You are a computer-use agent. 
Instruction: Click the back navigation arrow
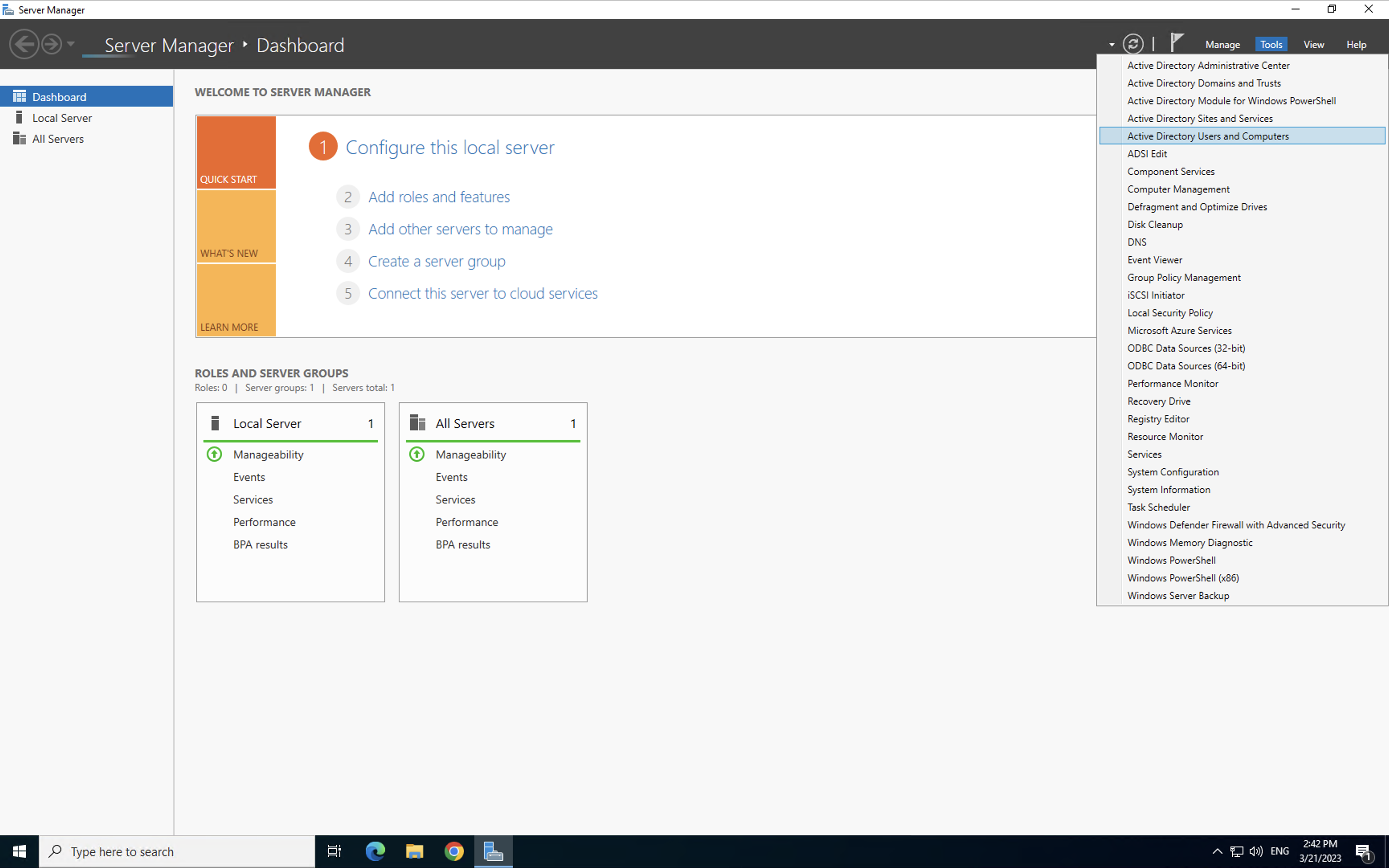[24, 44]
